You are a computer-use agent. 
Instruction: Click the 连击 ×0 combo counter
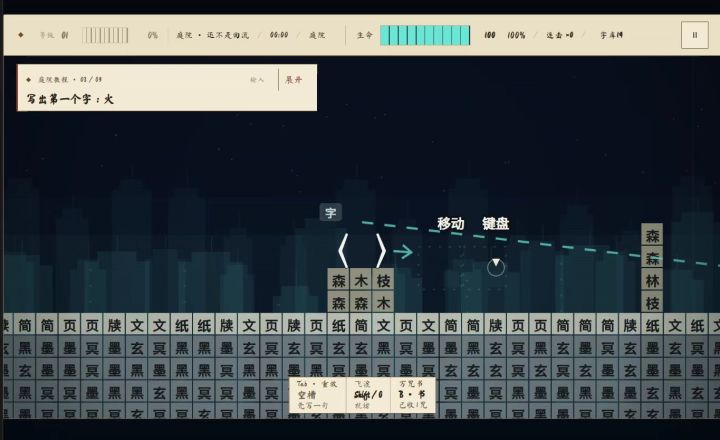coord(560,35)
